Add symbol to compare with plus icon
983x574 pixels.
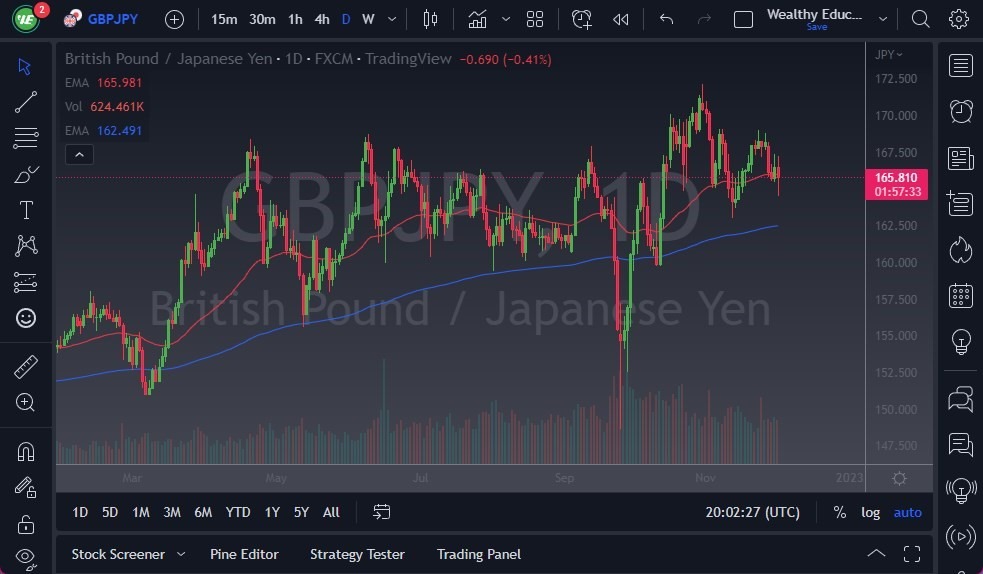[174, 19]
